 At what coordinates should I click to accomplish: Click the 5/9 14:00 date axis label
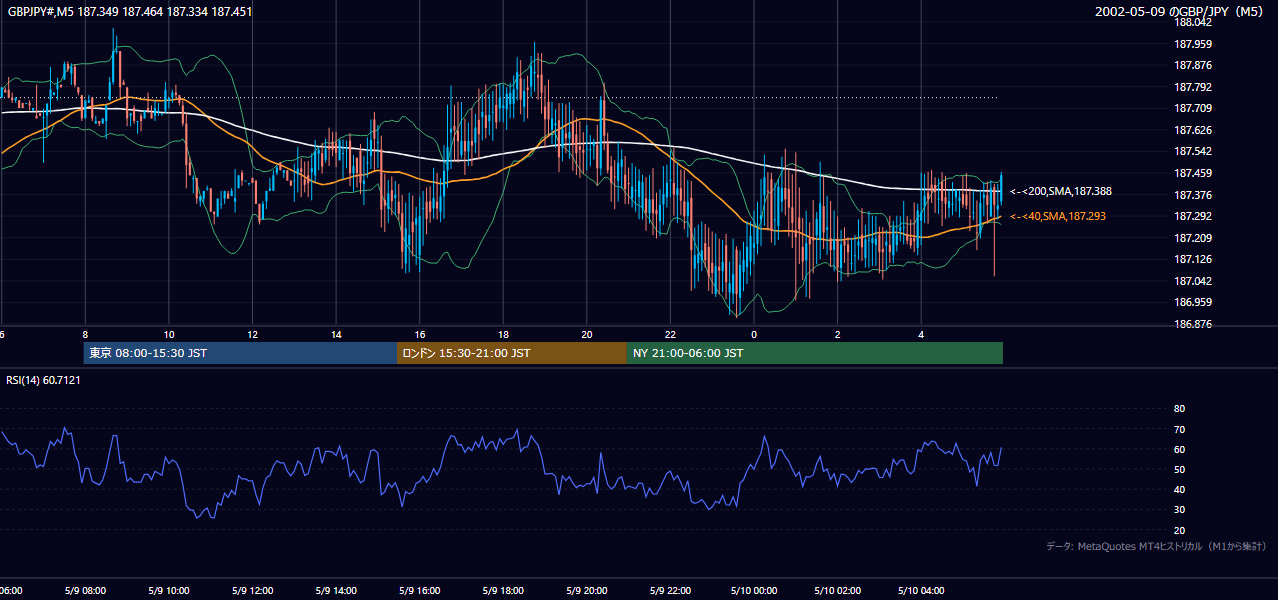tap(336, 591)
